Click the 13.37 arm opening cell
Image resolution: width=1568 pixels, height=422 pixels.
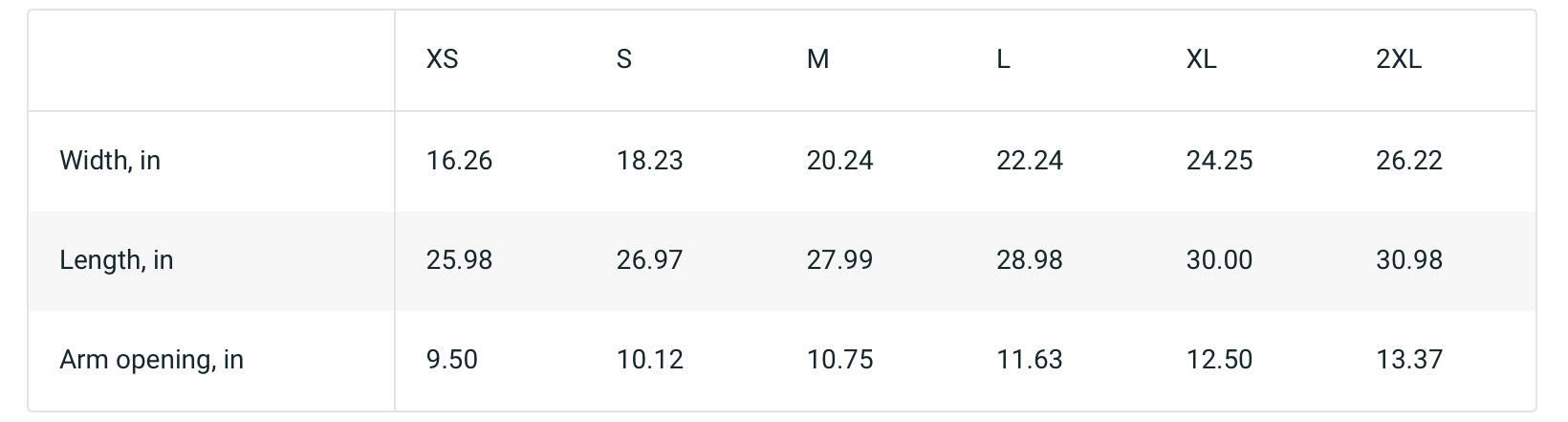[x=1409, y=360]
